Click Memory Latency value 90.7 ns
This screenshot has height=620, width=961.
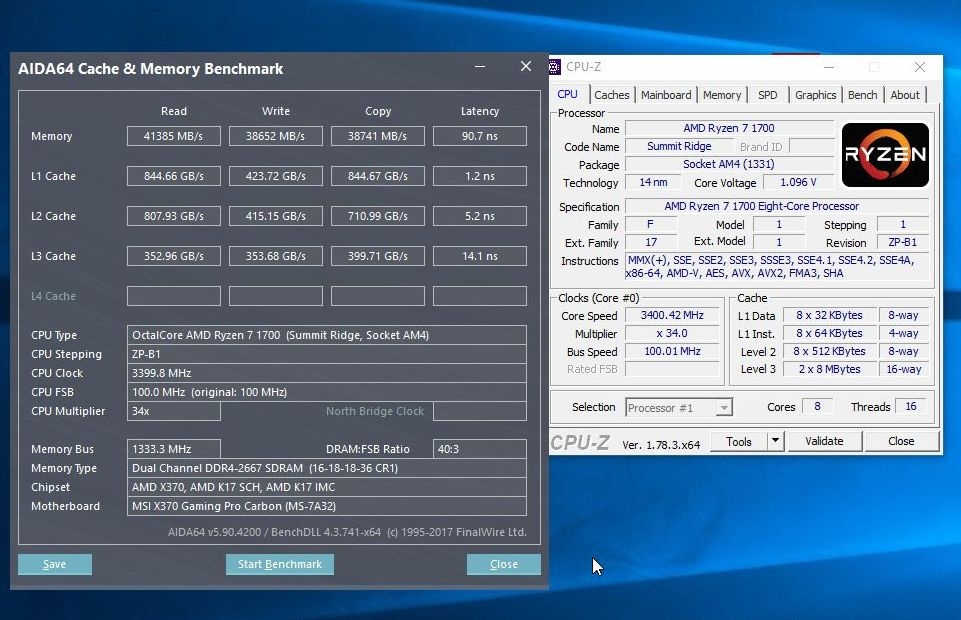480,136
